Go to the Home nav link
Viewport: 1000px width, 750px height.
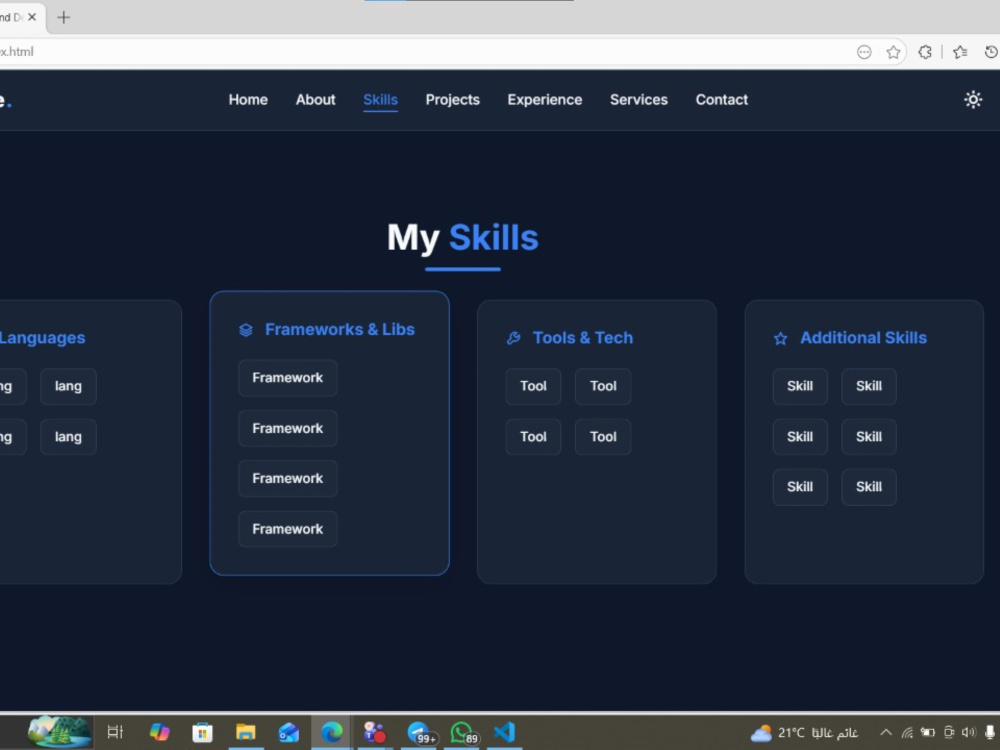(x=248, y=99)
